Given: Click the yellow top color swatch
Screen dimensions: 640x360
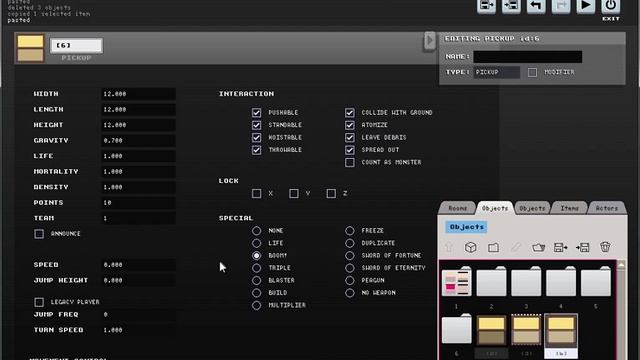Looking at the screenshot, I should (30, 41).
